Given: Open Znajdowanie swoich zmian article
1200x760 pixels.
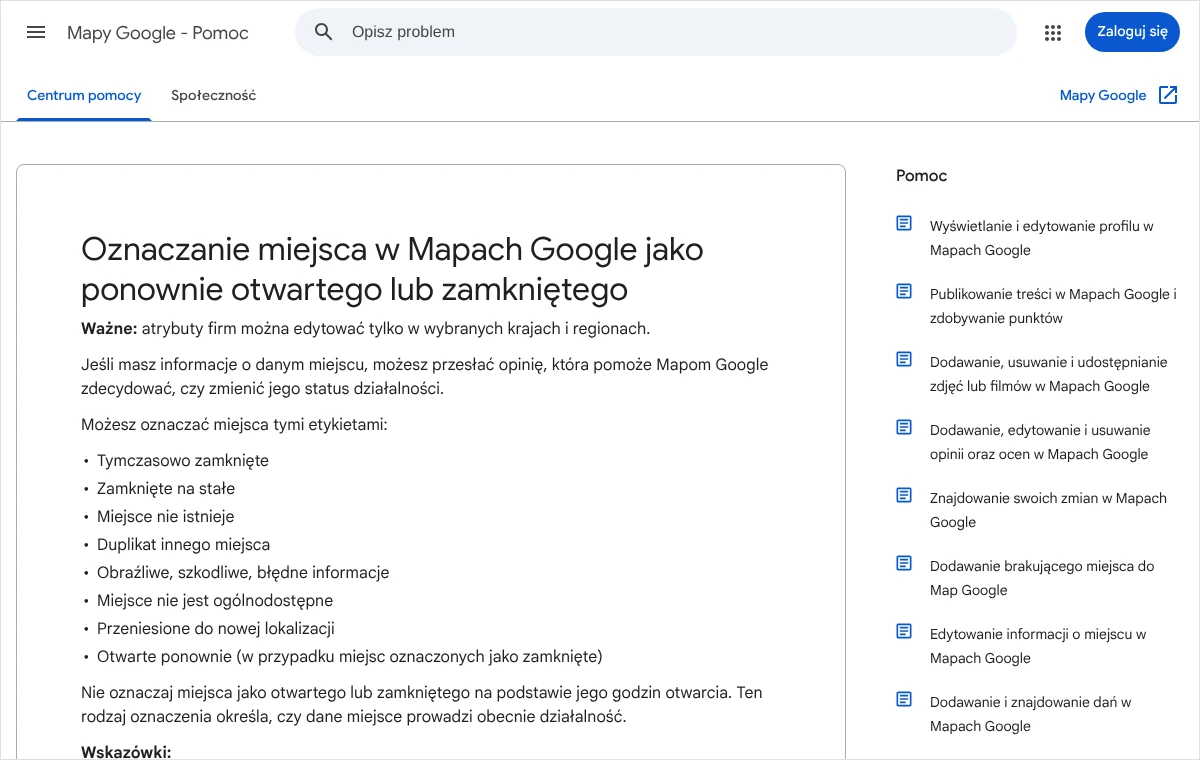Looking at the screenshot, I should [1048, 510].
